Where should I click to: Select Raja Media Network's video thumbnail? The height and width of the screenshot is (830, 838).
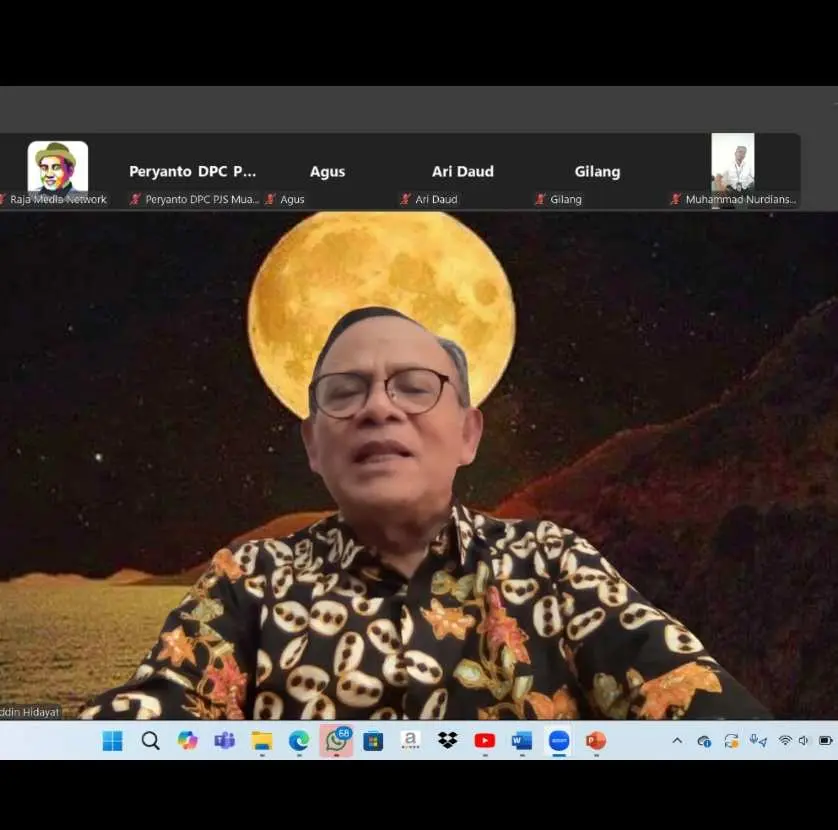click(57, 163)
